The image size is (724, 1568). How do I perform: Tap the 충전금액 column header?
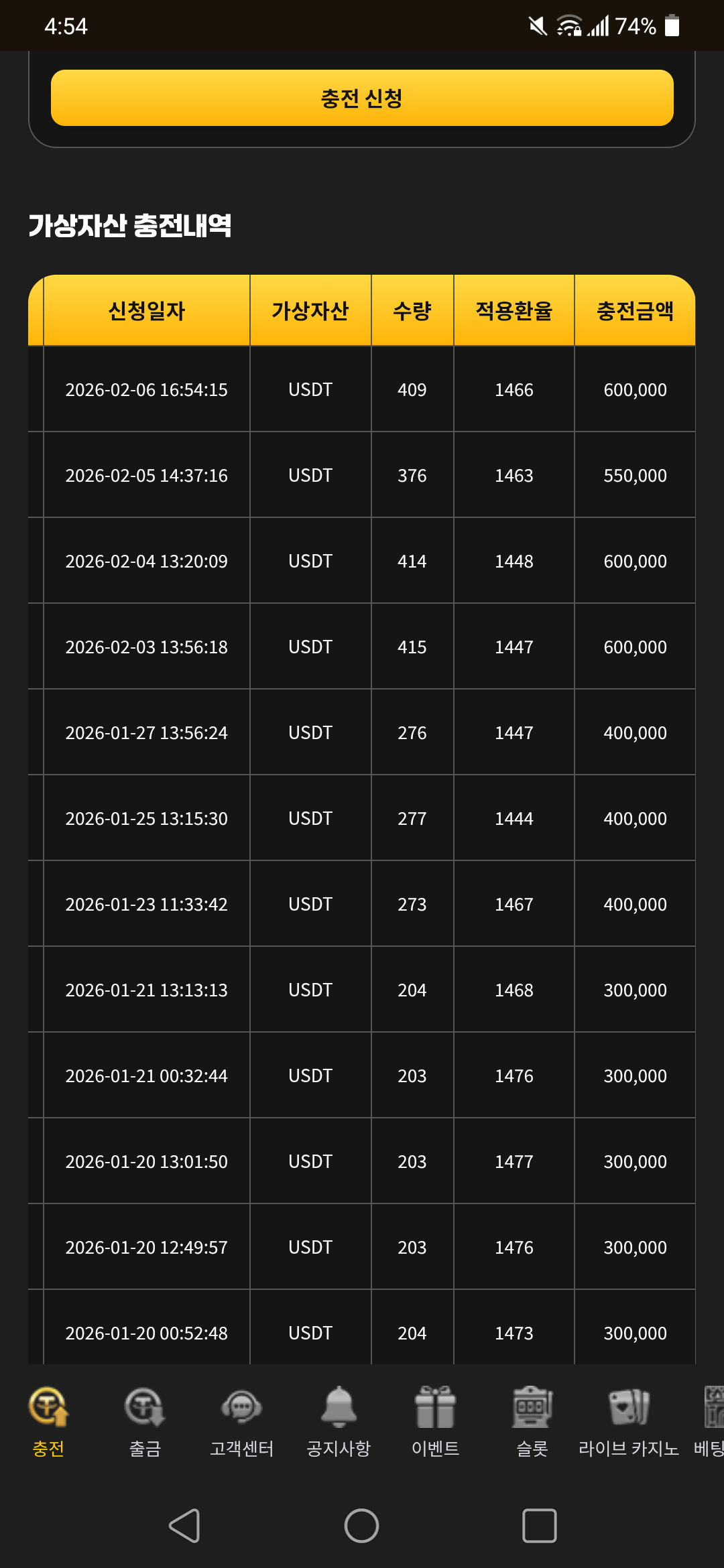click(635, 311)
